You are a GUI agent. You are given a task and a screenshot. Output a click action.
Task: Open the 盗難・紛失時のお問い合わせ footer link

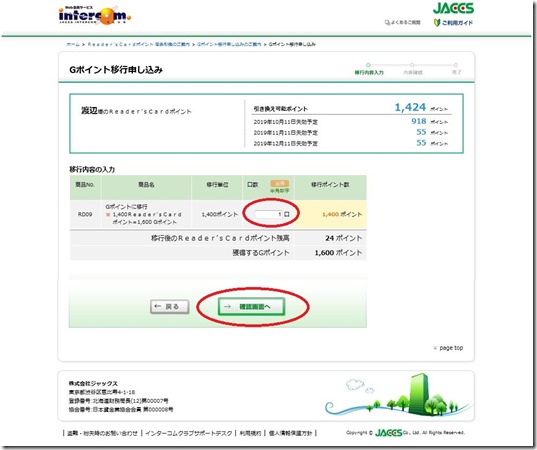102,433
